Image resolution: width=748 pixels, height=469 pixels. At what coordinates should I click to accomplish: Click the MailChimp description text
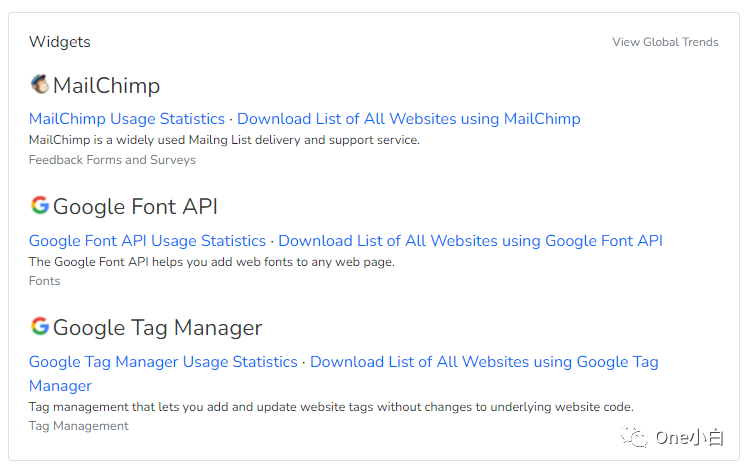coord(224,140)
